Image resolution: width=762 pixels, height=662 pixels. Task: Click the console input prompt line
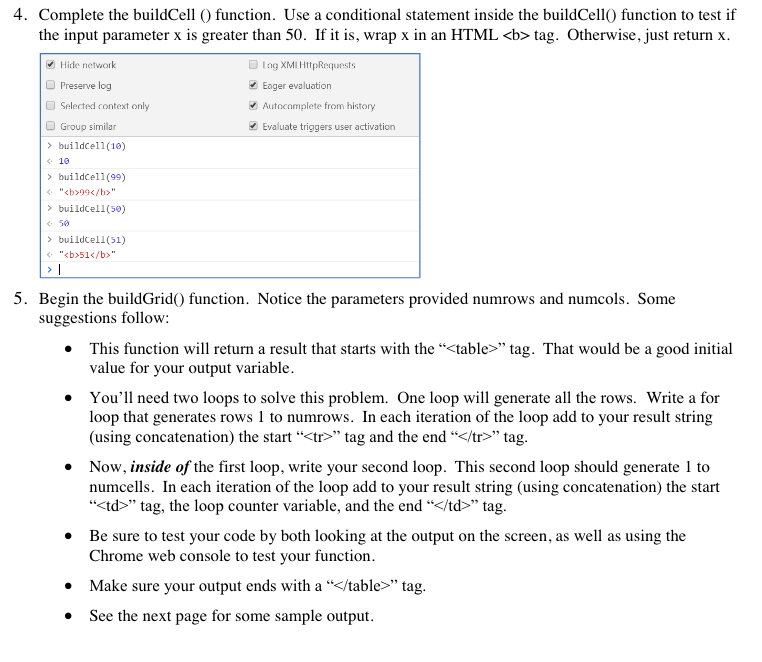point(230,269)
